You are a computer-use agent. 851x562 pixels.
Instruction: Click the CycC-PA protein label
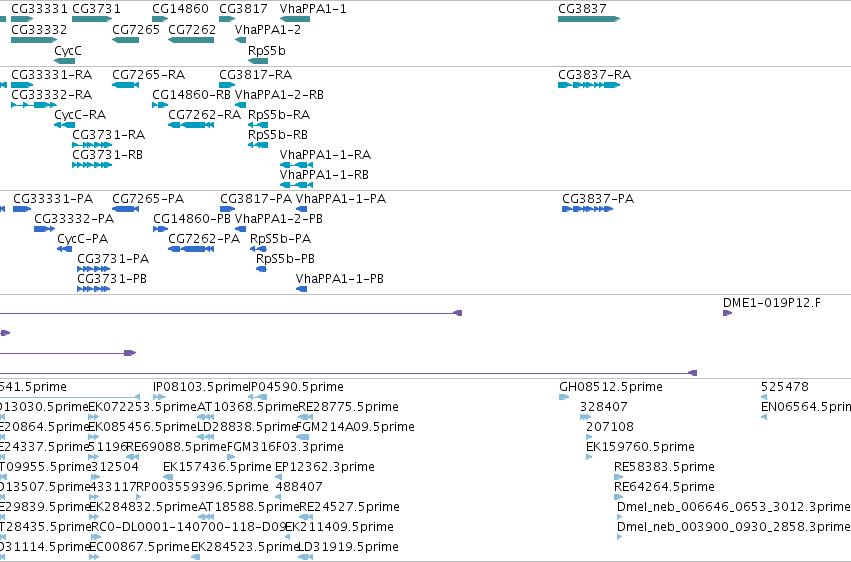(x=82, y=239)
